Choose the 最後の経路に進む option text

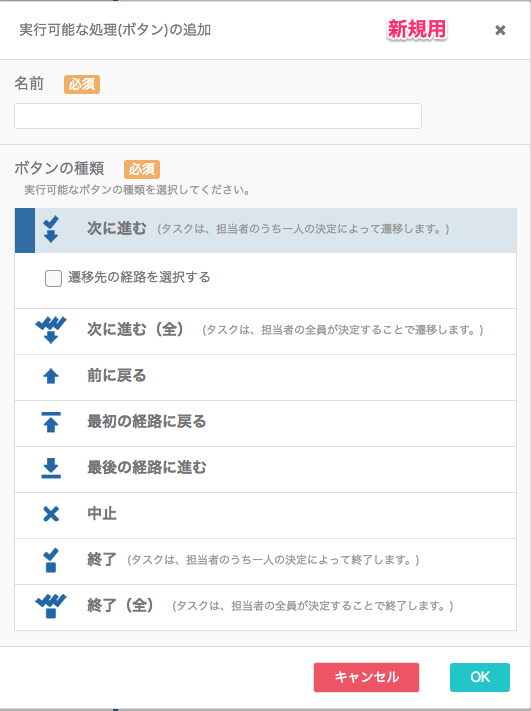(146, 468)
